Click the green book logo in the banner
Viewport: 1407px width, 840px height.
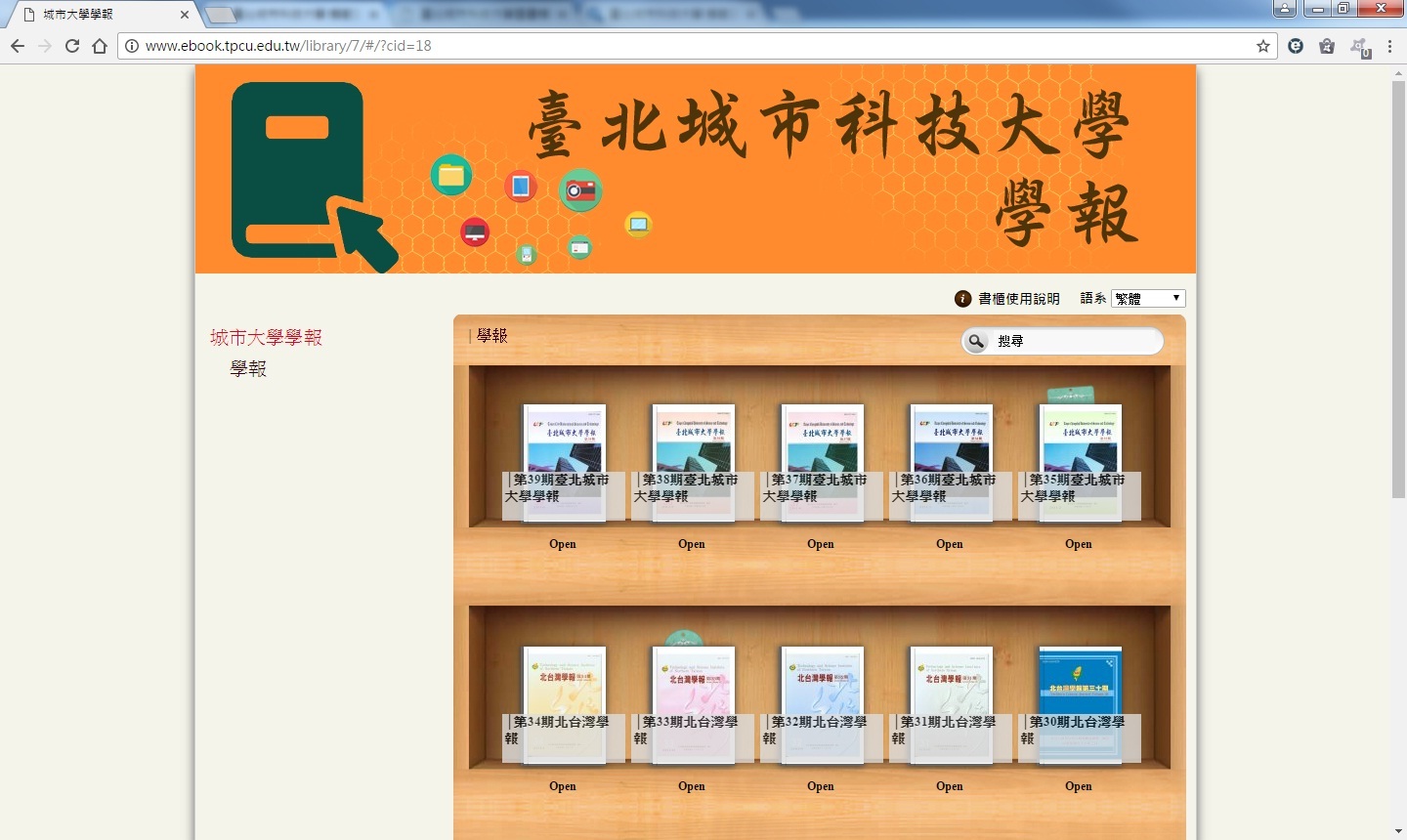click(315, 176)
